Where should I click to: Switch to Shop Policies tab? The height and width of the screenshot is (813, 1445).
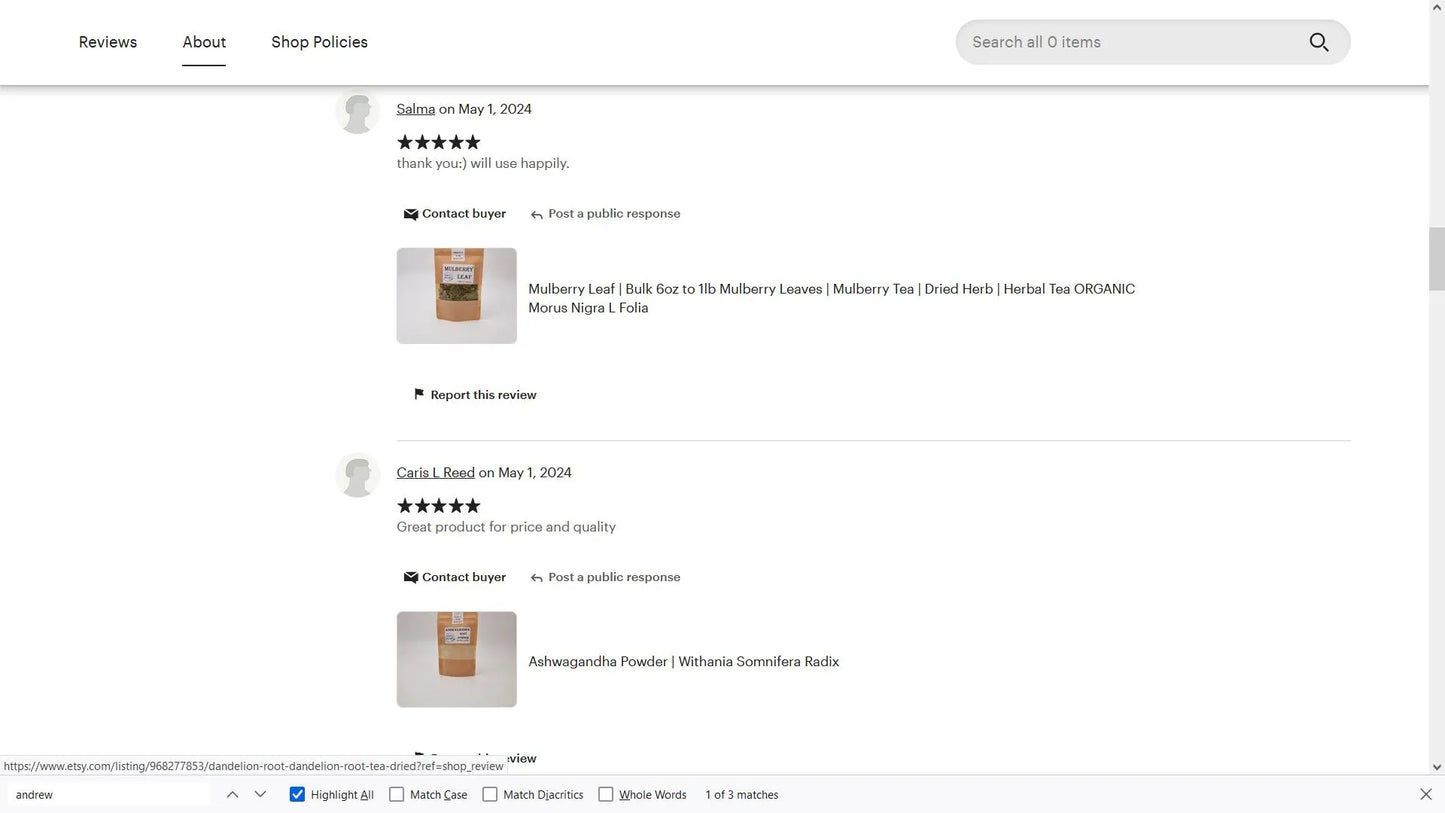[319, 42]
